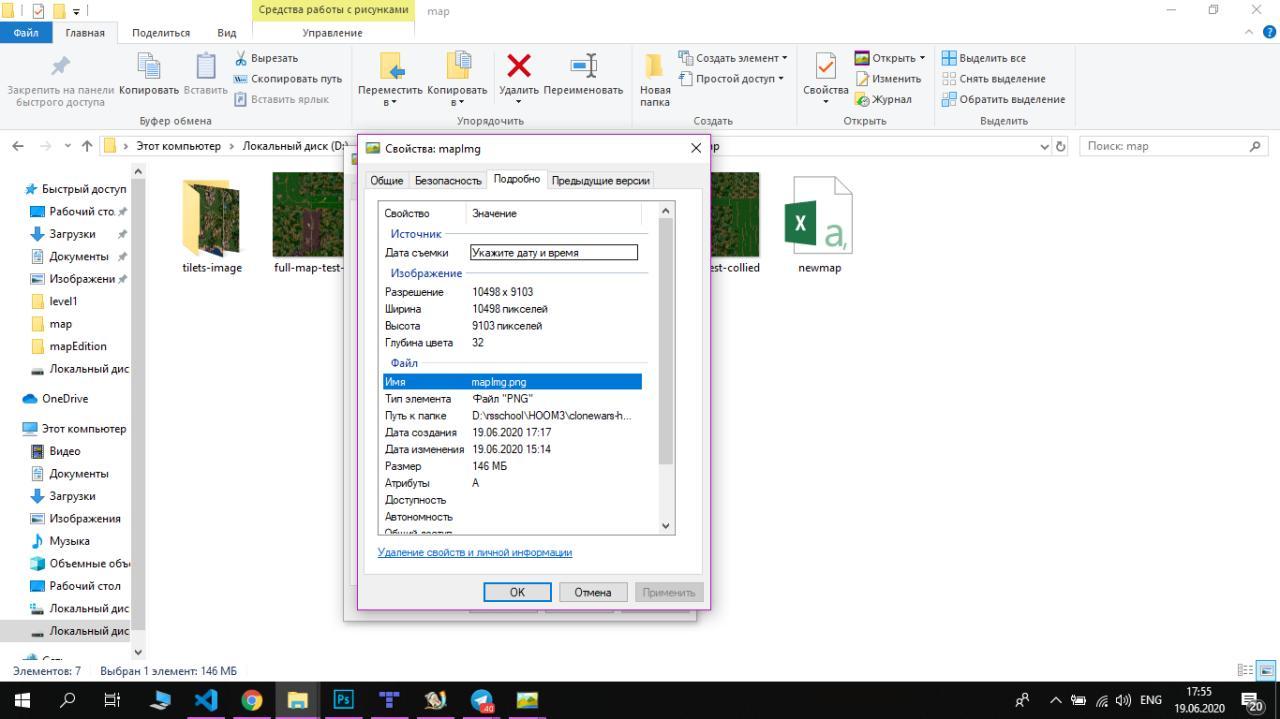1280x719 pixels.
Task: Click the mapImg.png name value row
Action: tap(512, 382)
